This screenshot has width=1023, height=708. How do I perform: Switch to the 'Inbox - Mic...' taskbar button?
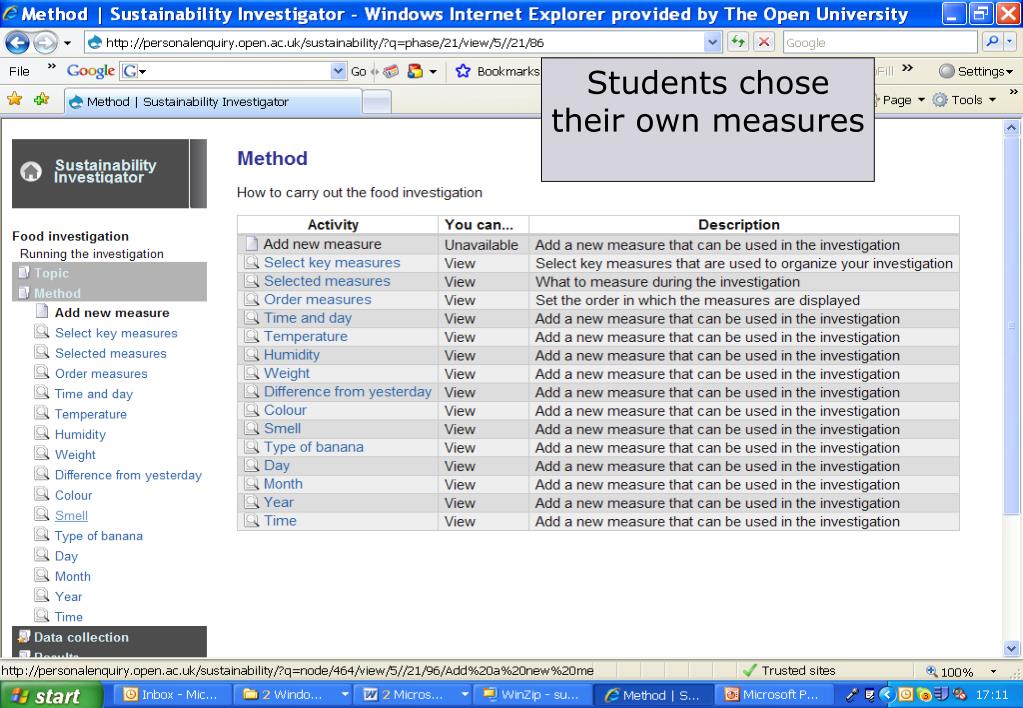pyautogui.click(x=172, y=696)
